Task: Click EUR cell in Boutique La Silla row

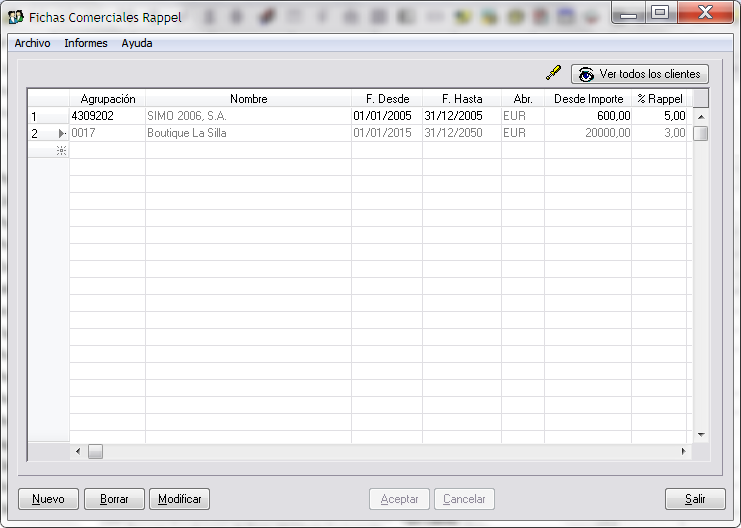Action: [523, 133]
